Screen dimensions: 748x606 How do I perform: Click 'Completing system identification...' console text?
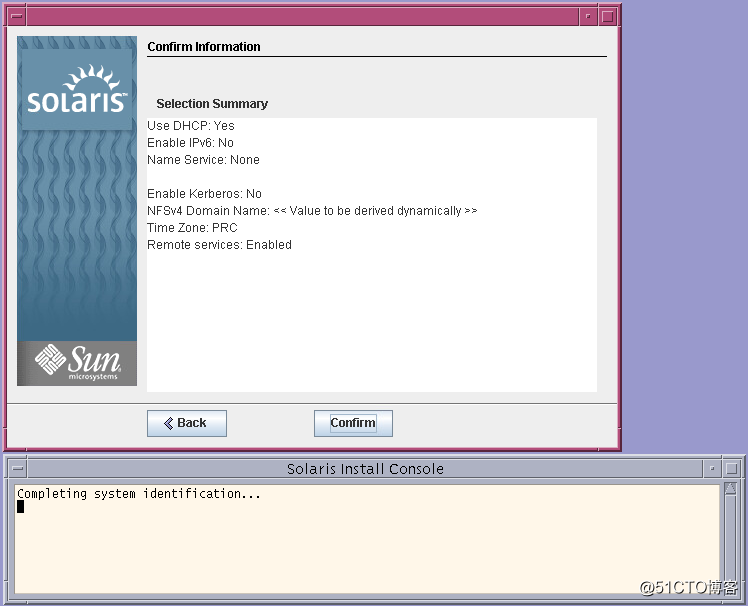[139, 493]
